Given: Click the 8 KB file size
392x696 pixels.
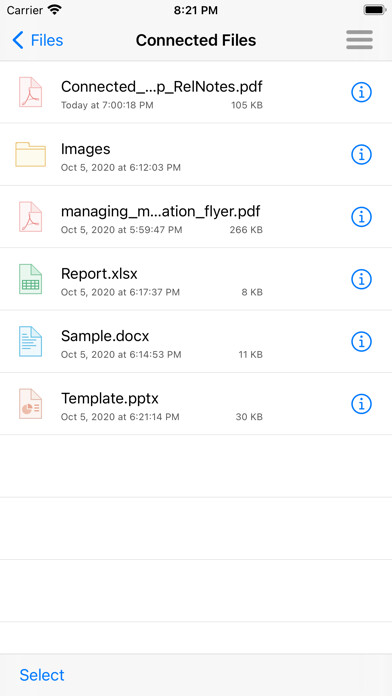Looking at the screenshot, I should [x=252, y=292].
